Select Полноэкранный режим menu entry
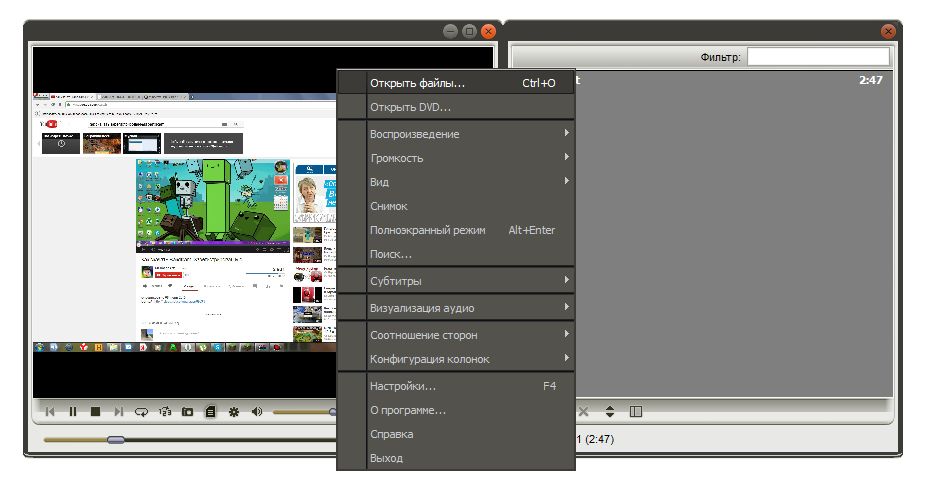Image resolution: width=951 pixels, height=502 pixels. 455,230
